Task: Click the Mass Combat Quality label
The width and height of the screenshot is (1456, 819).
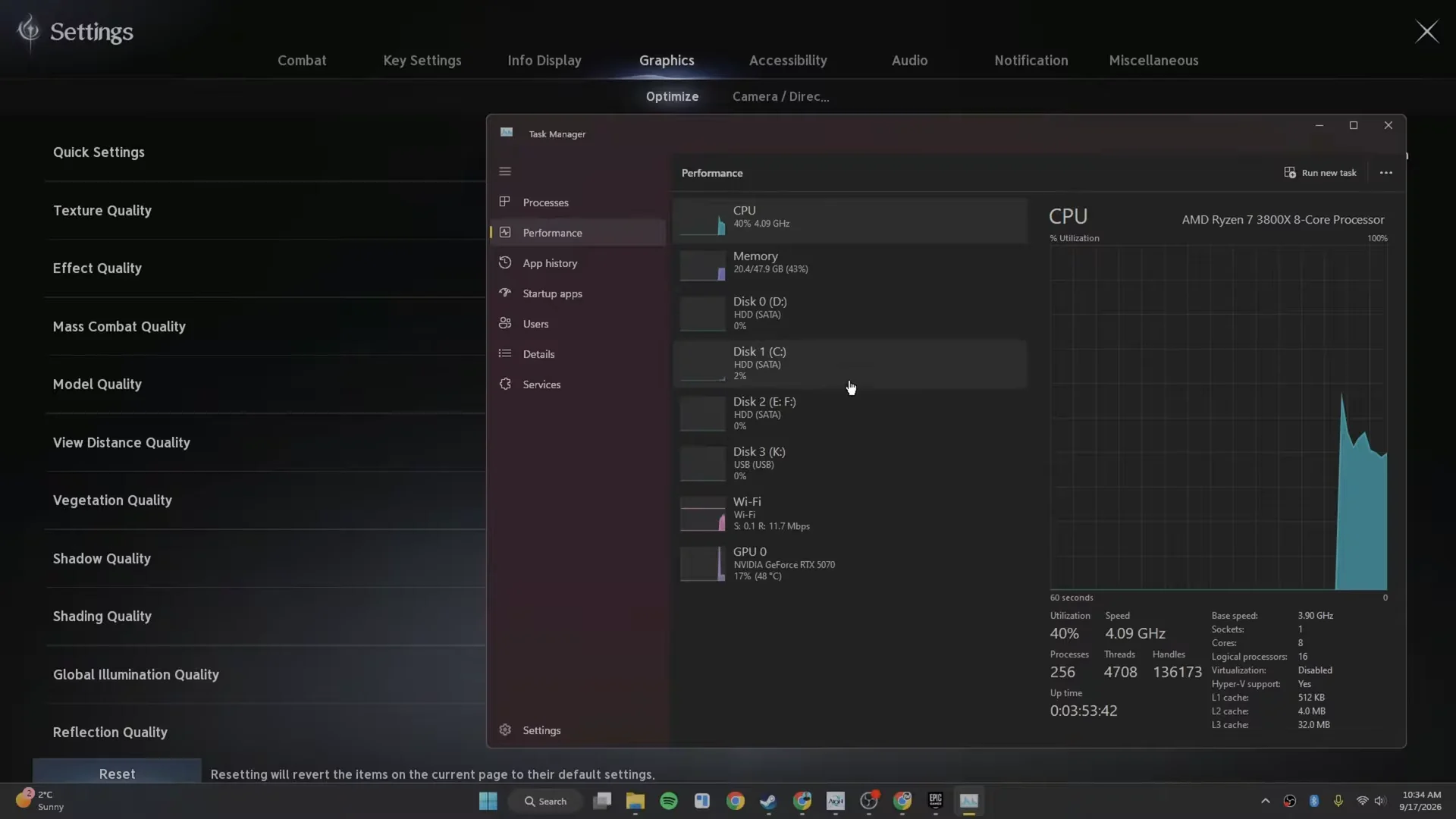Action: coord(119,327)
